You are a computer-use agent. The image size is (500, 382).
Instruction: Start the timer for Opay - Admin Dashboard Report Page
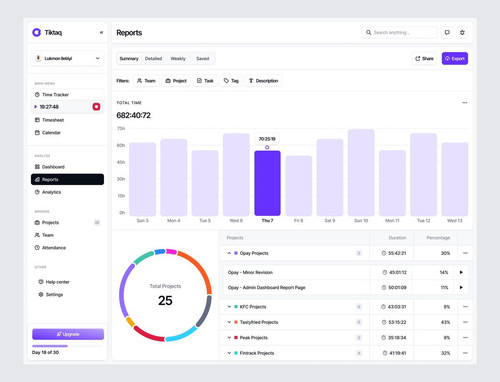pyautogui.click(x=461, y=287)
